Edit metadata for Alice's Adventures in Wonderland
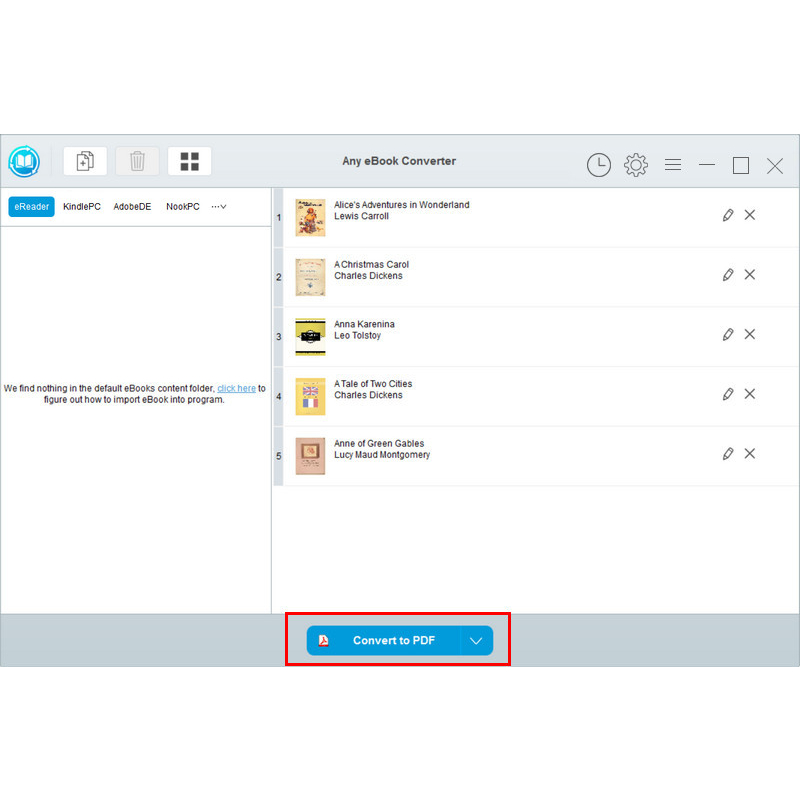The width and height of the screenshot is (800, 800). [x=728, y=215]
